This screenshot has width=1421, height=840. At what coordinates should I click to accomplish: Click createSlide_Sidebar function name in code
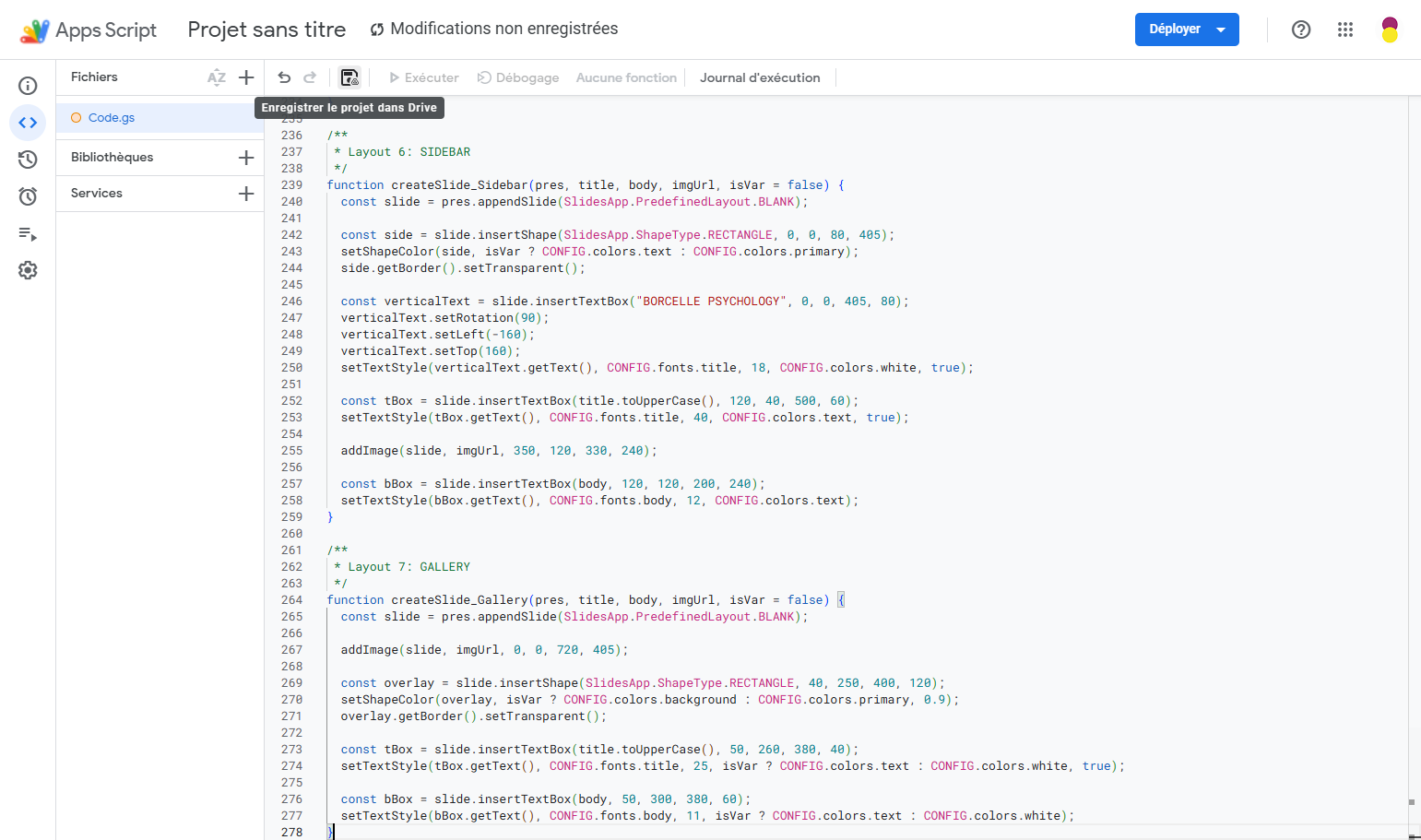click(x=459, y=185)
